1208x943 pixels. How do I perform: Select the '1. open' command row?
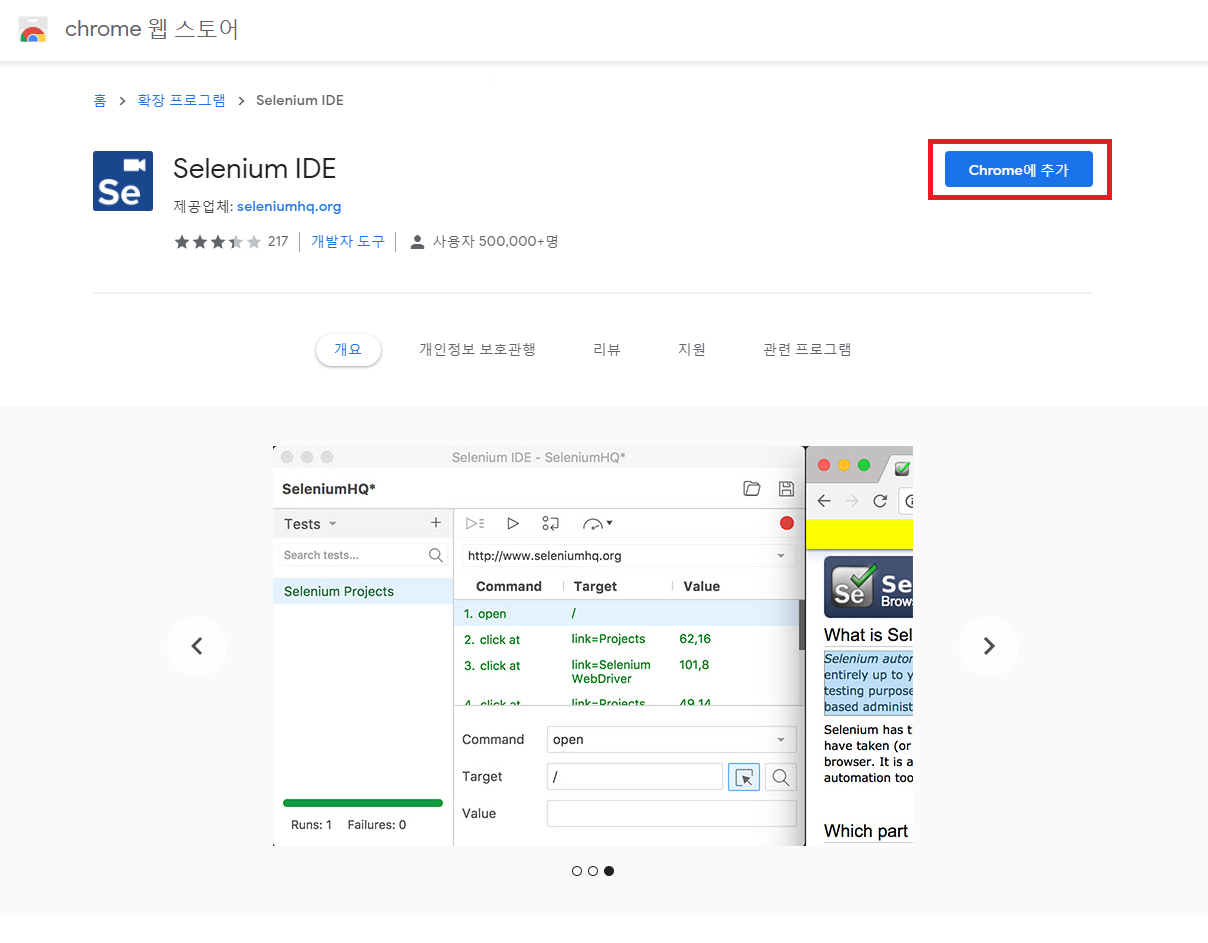(x=627, y=613)
